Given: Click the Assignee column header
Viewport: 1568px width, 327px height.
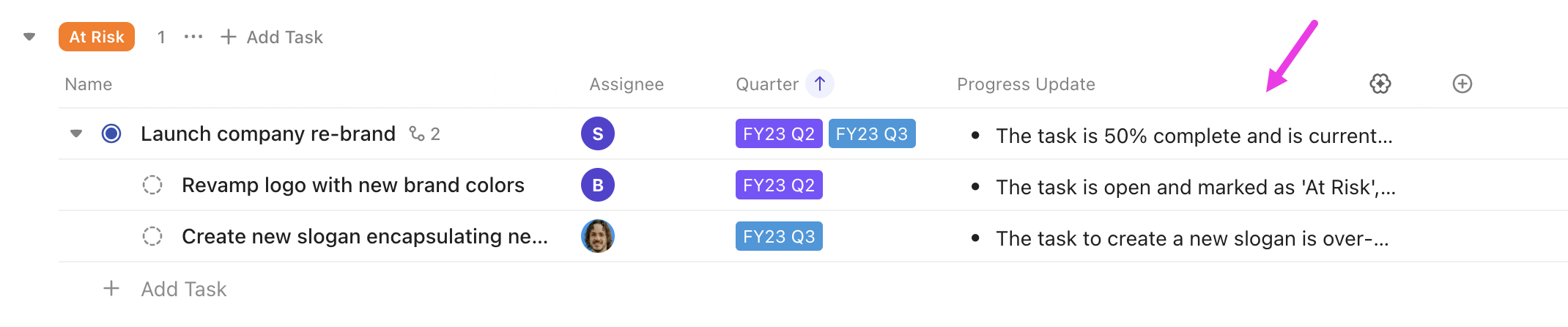Looking at the screenshot, I should point(626,84).
